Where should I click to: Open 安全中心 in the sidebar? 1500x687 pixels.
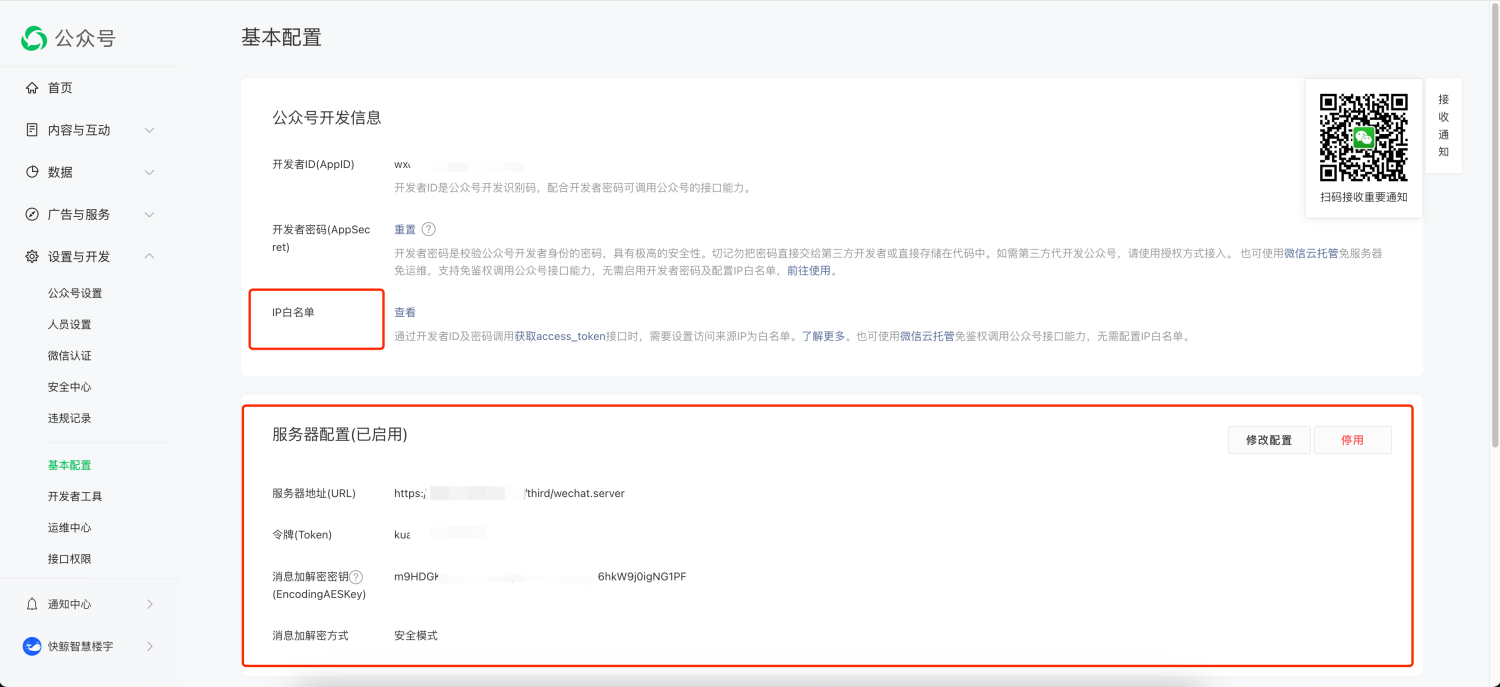pos(70,387)
